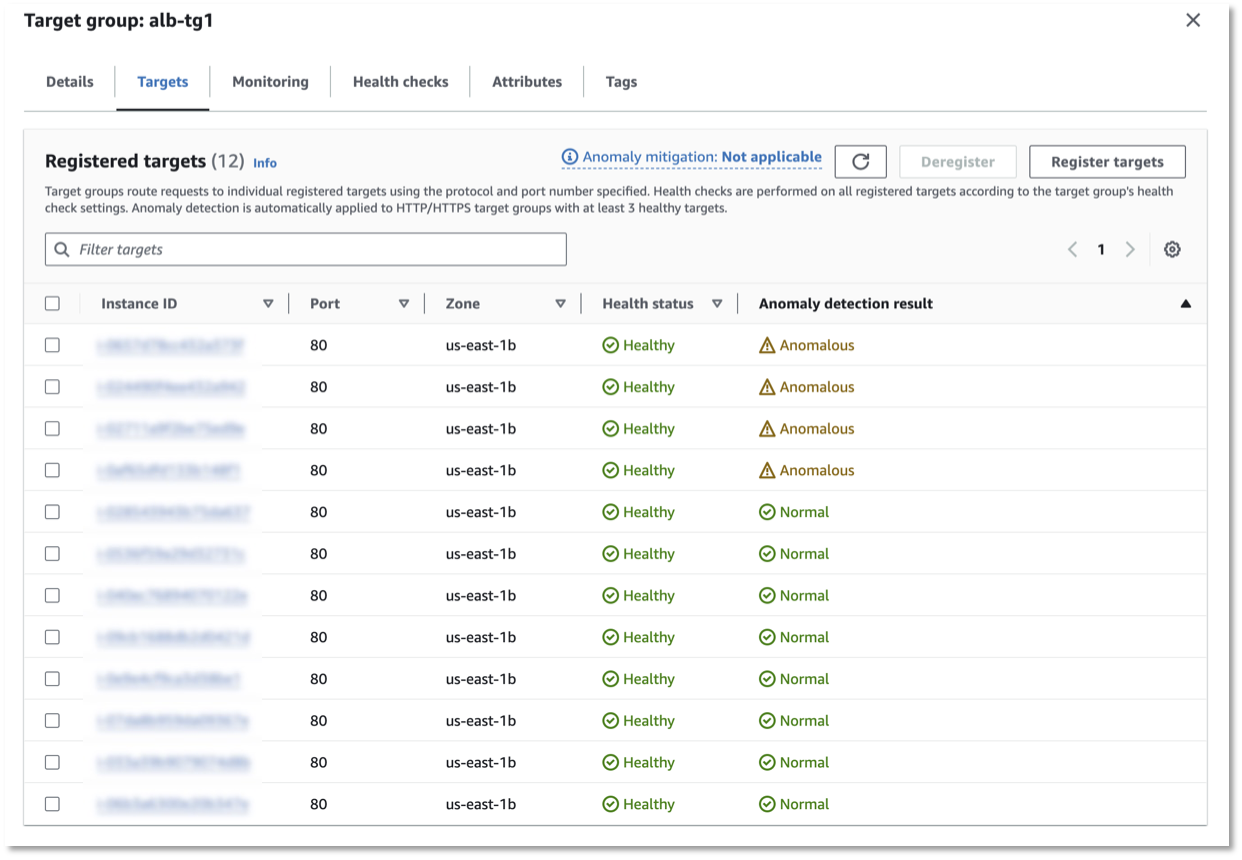Switch to the Monitoring tab
Image resolution: width=1242 pixels, height=860 pixels.
[269, 81]
